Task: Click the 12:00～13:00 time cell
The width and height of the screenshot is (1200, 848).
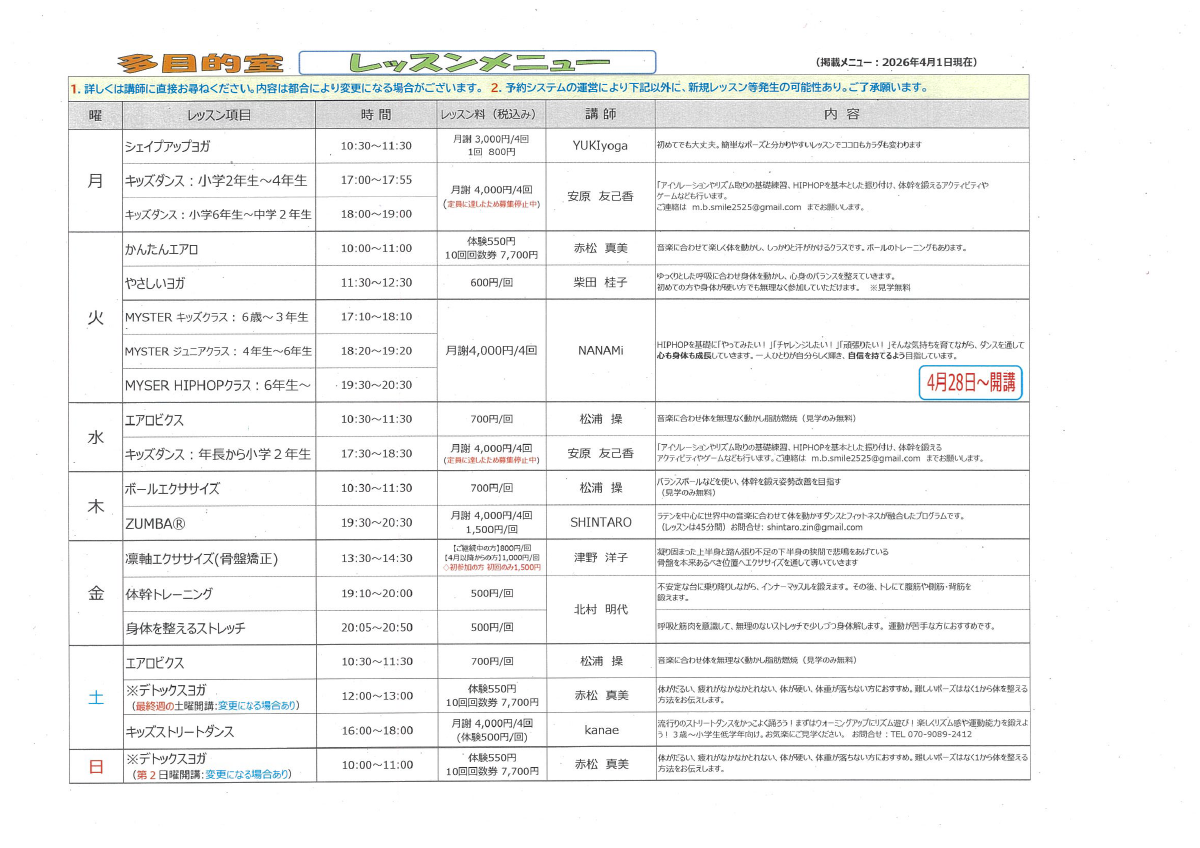Action: (376, 697)
